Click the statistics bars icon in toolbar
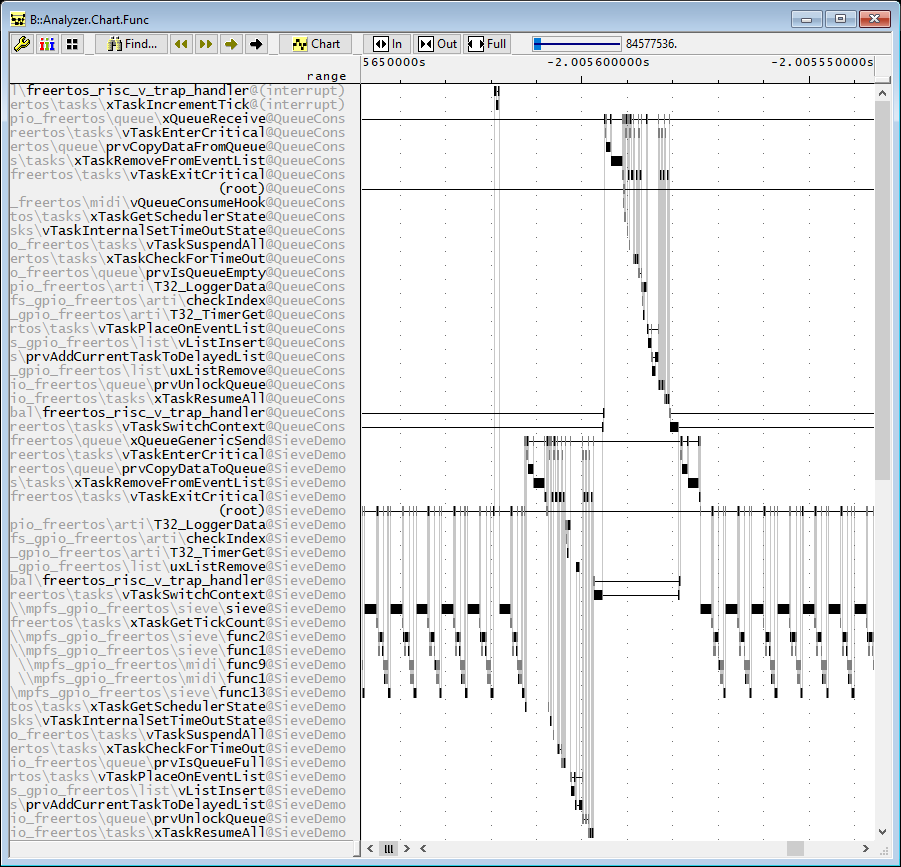 pos(47,44)
